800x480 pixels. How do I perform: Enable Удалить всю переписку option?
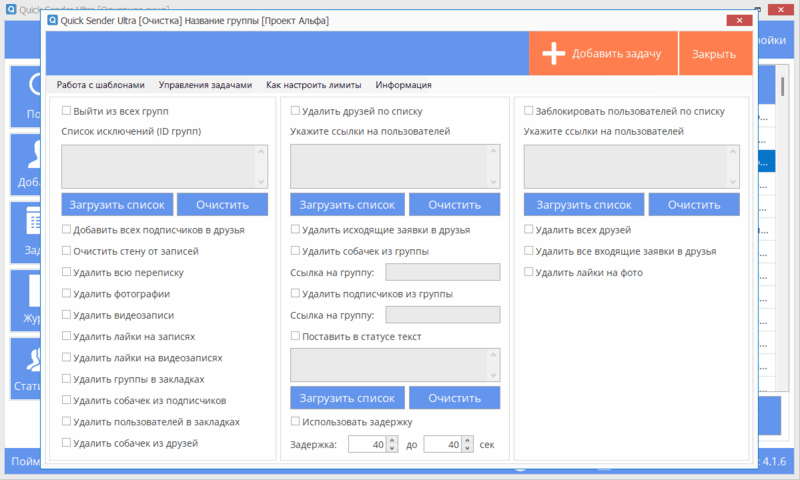tap(66, 272)
